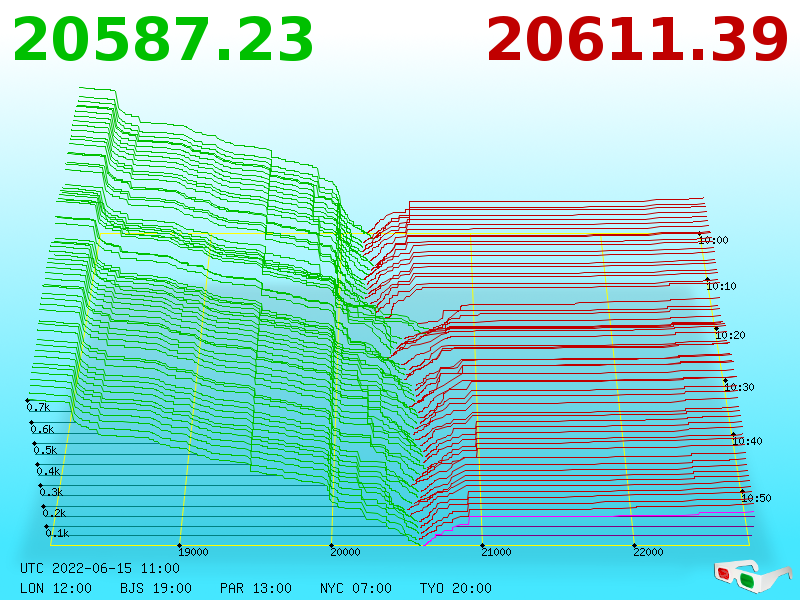Click the LON 12:00 clock text
This screenshot has width=800, height=600.
coord(56,588)
